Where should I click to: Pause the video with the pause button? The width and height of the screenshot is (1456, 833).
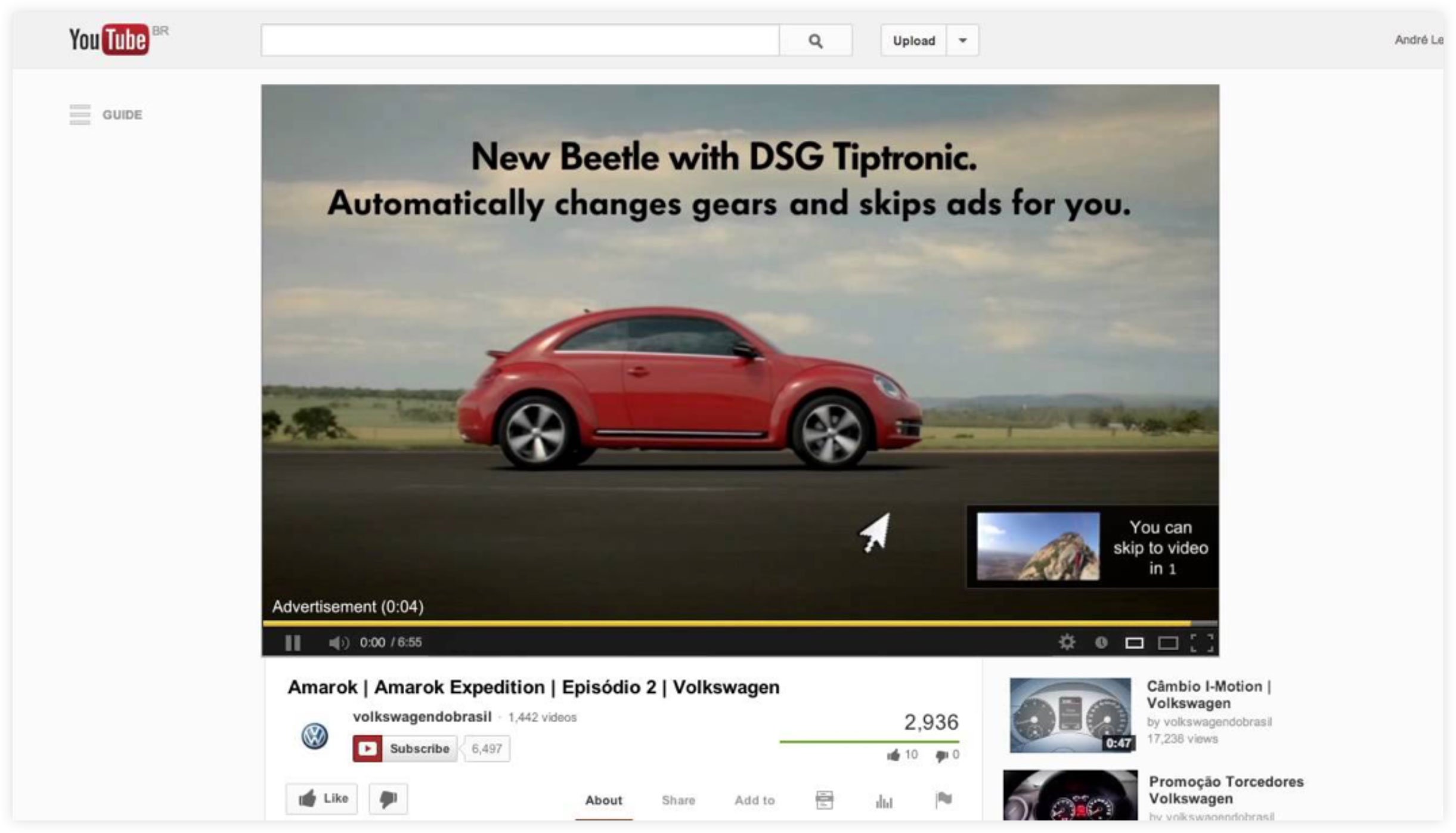coord(293,642)
